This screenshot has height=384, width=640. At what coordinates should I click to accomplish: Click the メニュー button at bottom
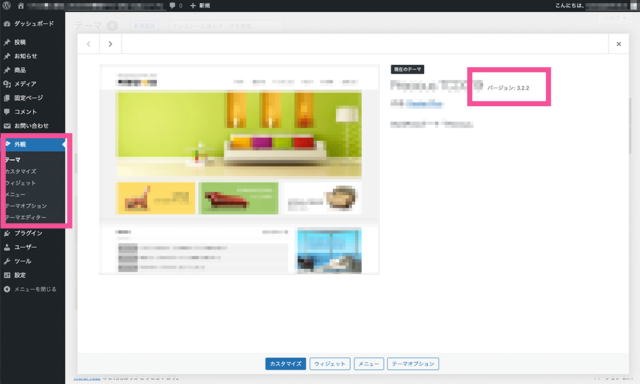(x=369, y=364)
